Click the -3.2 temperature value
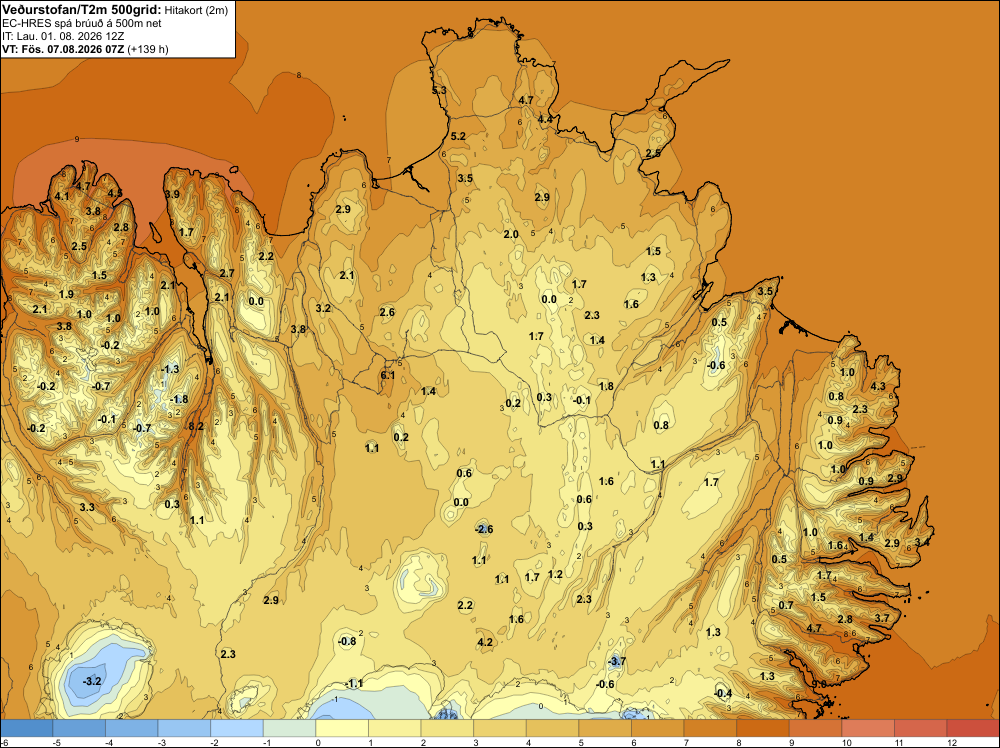 [x=92, y=681]
